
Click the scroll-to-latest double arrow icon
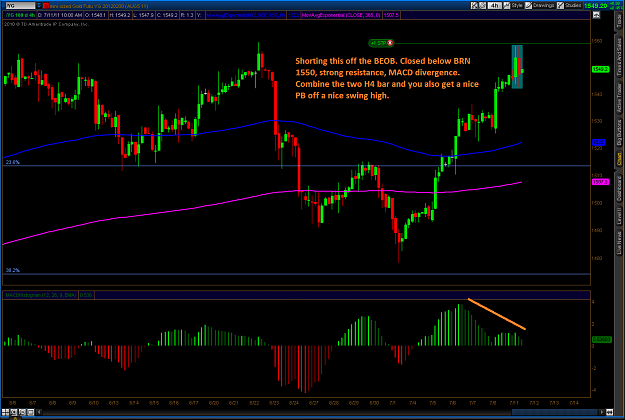pos(609,412)
